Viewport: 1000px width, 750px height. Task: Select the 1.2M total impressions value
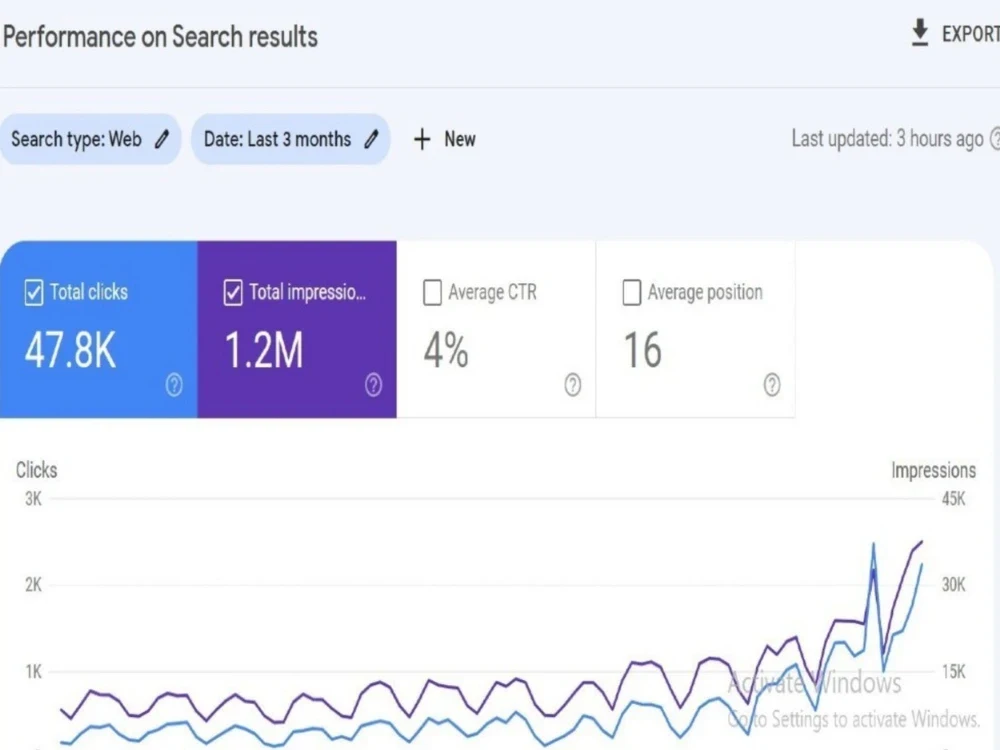tap(264, 350)
